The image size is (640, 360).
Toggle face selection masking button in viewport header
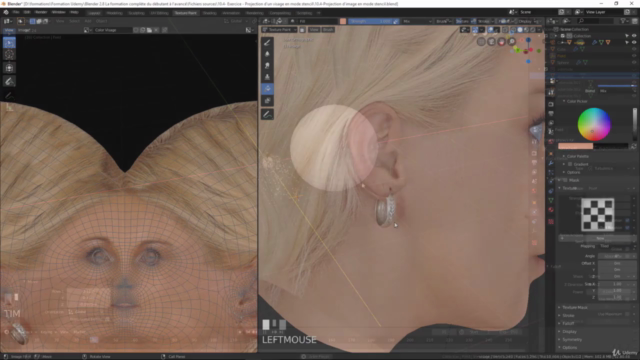point(302,30)
